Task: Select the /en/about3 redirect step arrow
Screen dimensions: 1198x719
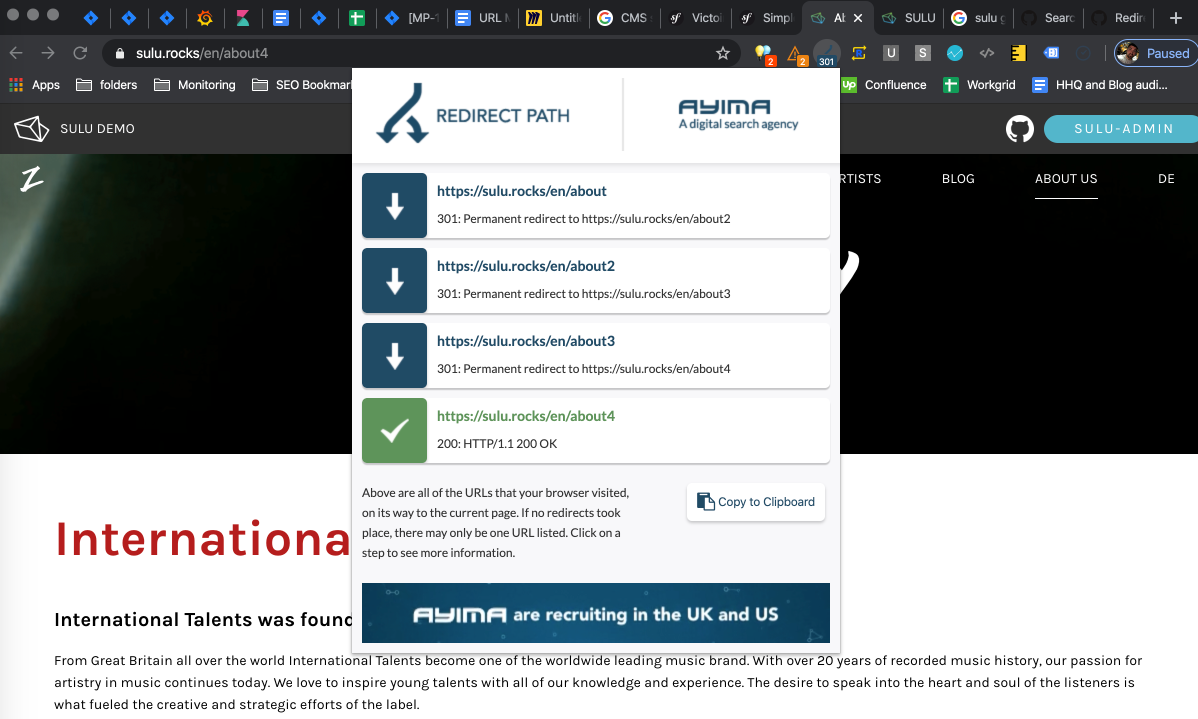Action: pyautogui.click(x=394, y=355)
